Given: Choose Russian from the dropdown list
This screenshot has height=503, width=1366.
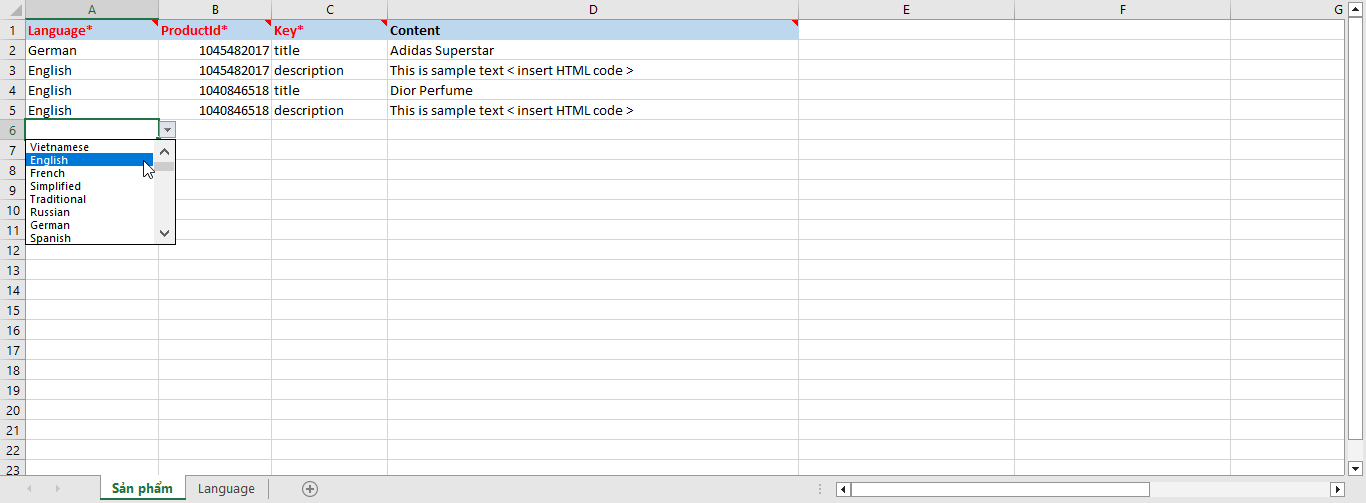Looking at the screenshot, I should (x=90, y=212).
